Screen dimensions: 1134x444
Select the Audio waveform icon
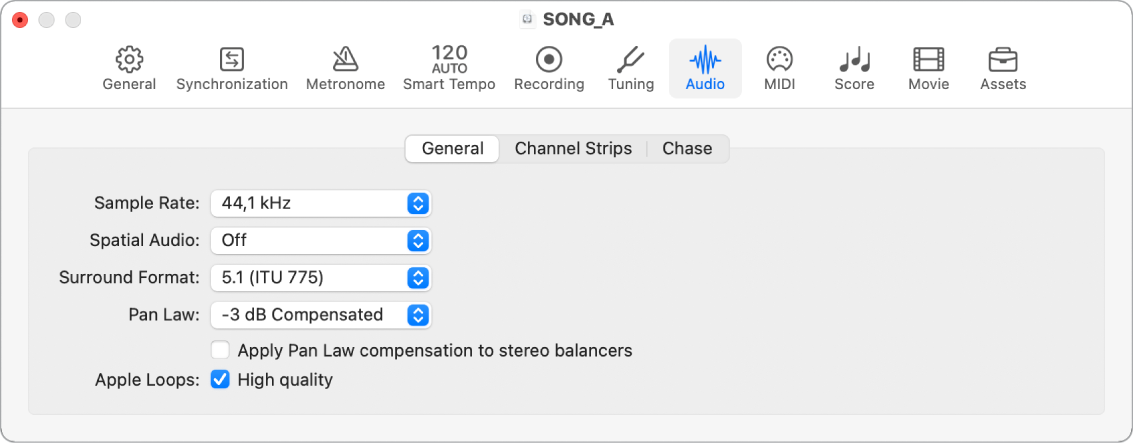(705, 60)
